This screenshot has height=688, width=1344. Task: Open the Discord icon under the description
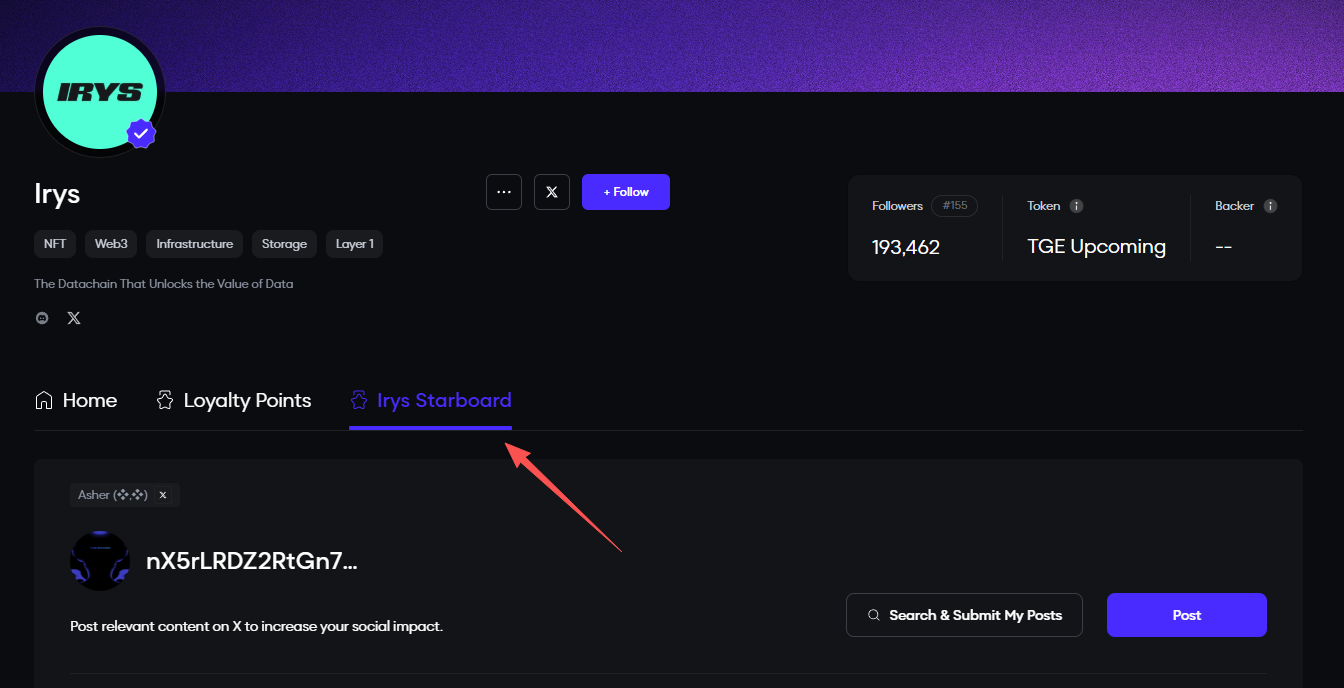pos(42,318)
